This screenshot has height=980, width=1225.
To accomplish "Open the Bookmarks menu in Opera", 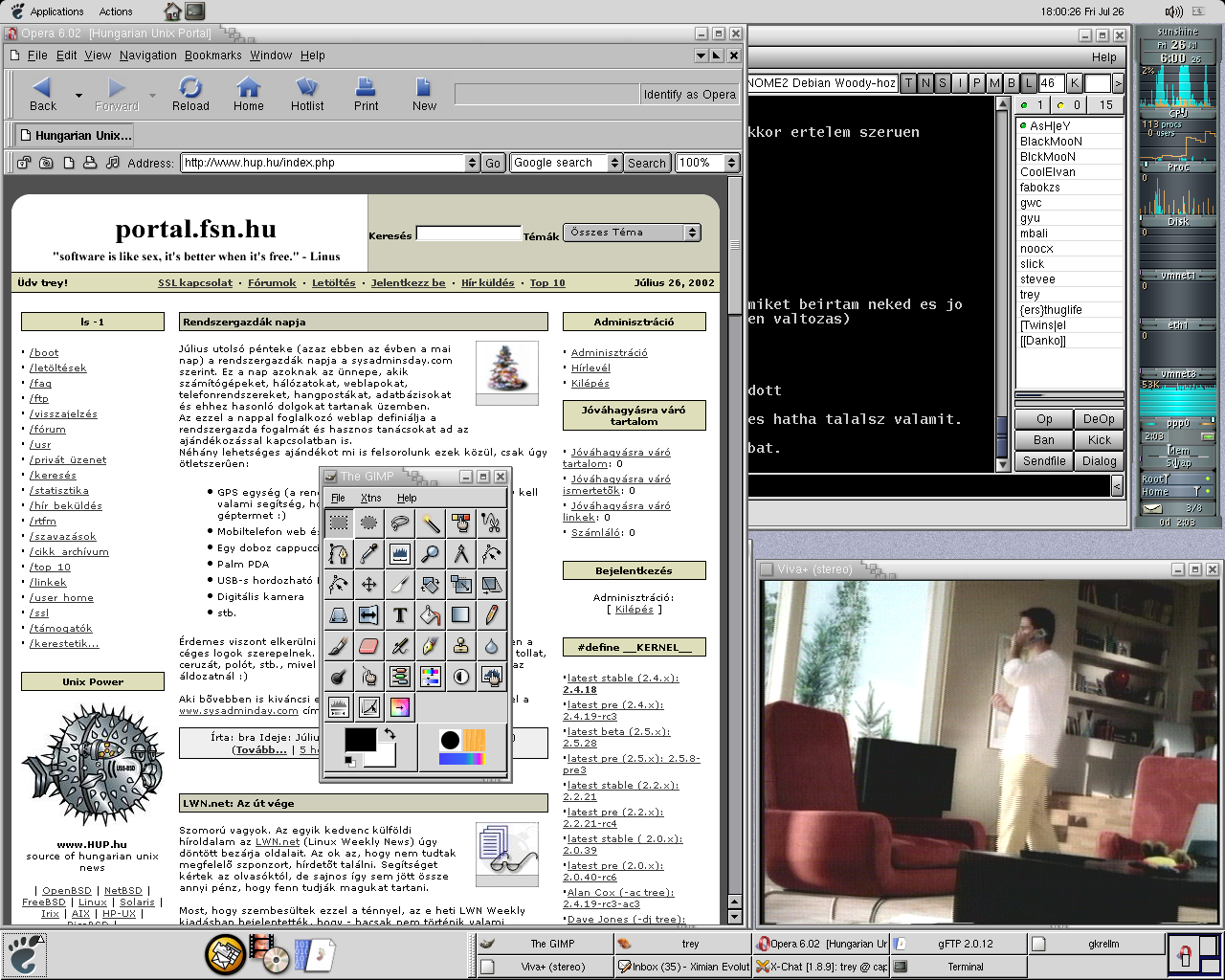I will click(x=213, y=56).
